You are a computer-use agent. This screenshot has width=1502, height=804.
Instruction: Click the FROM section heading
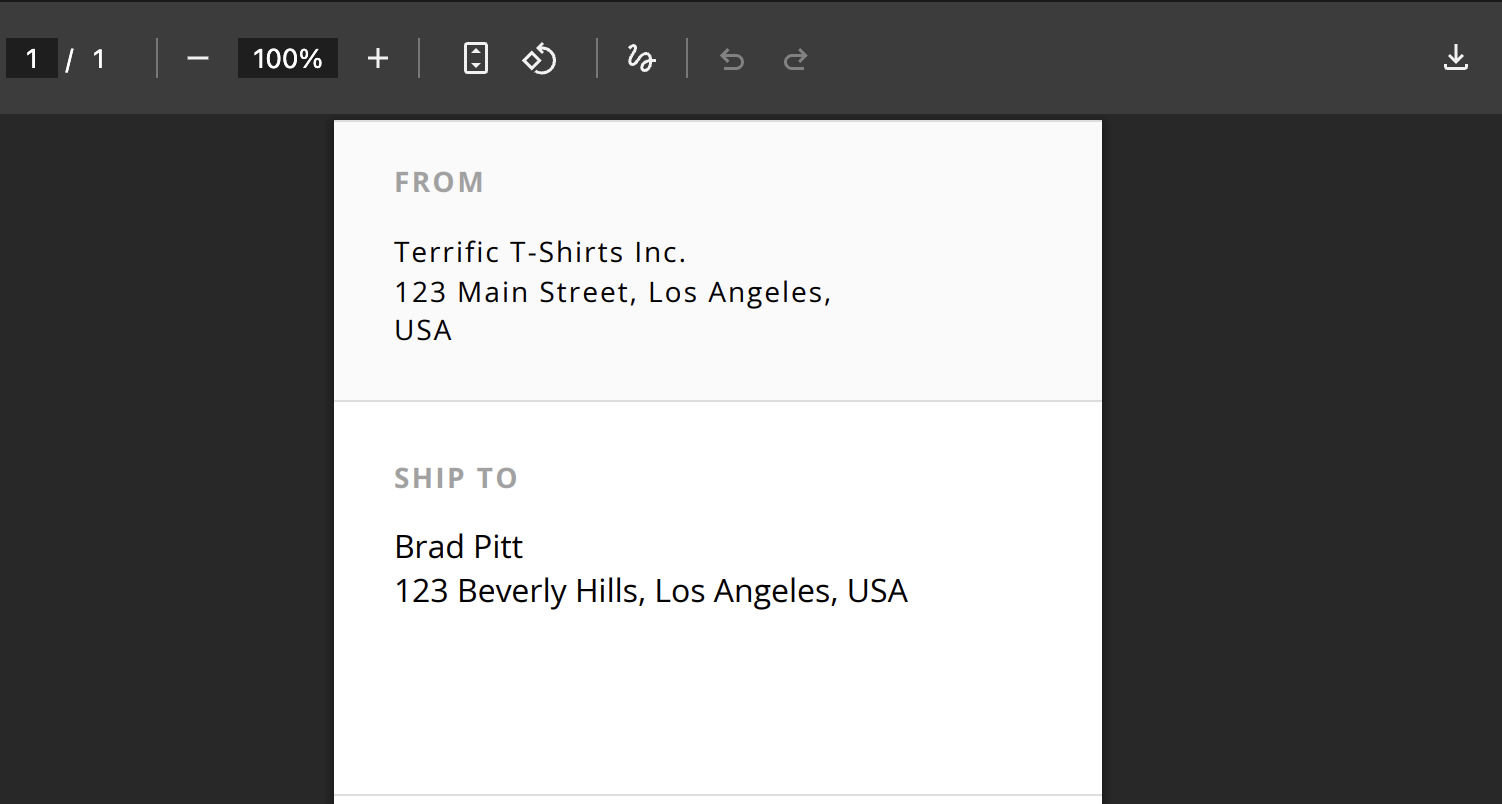[439, 182]
